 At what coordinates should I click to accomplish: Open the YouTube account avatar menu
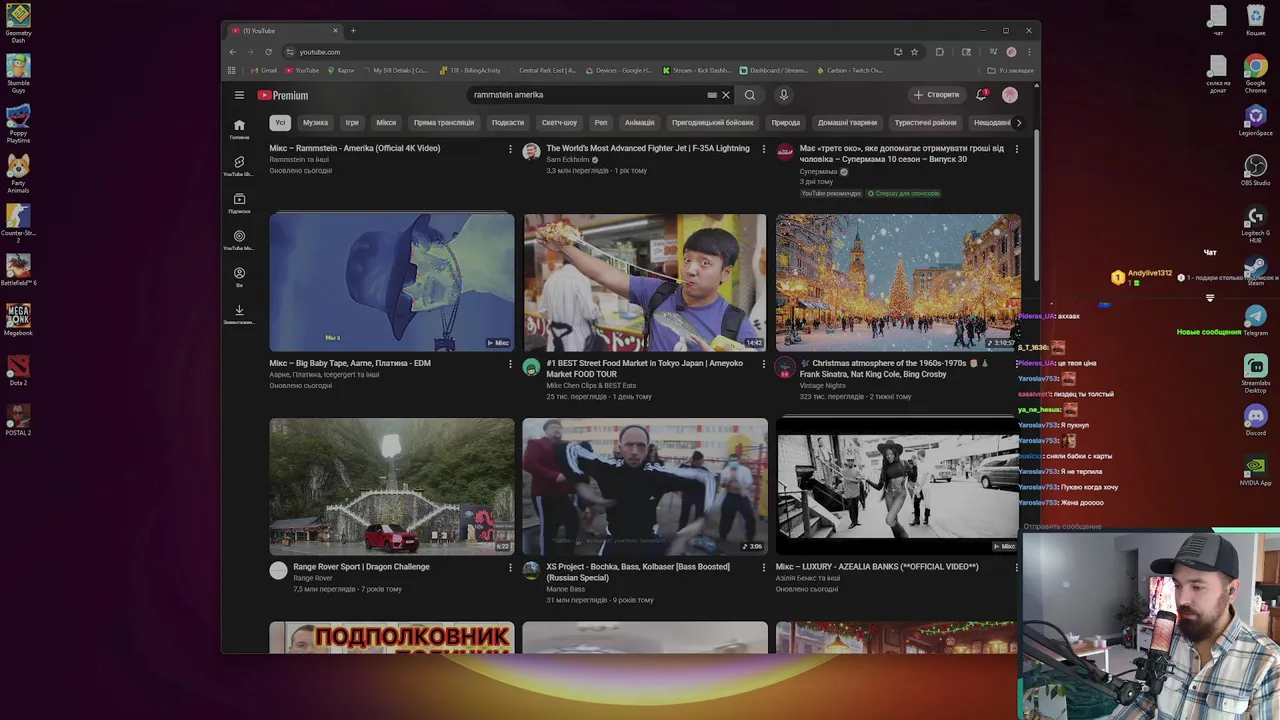coord(1010,95)
